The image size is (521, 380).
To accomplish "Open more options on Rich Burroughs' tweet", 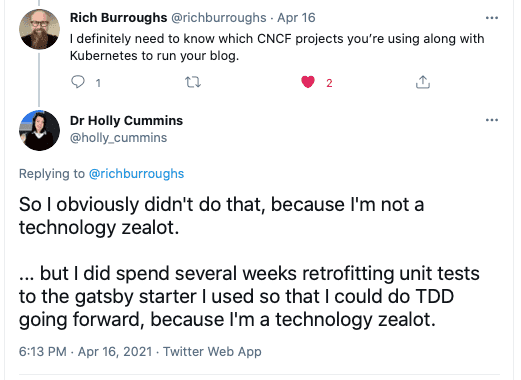I will (492, 18).
